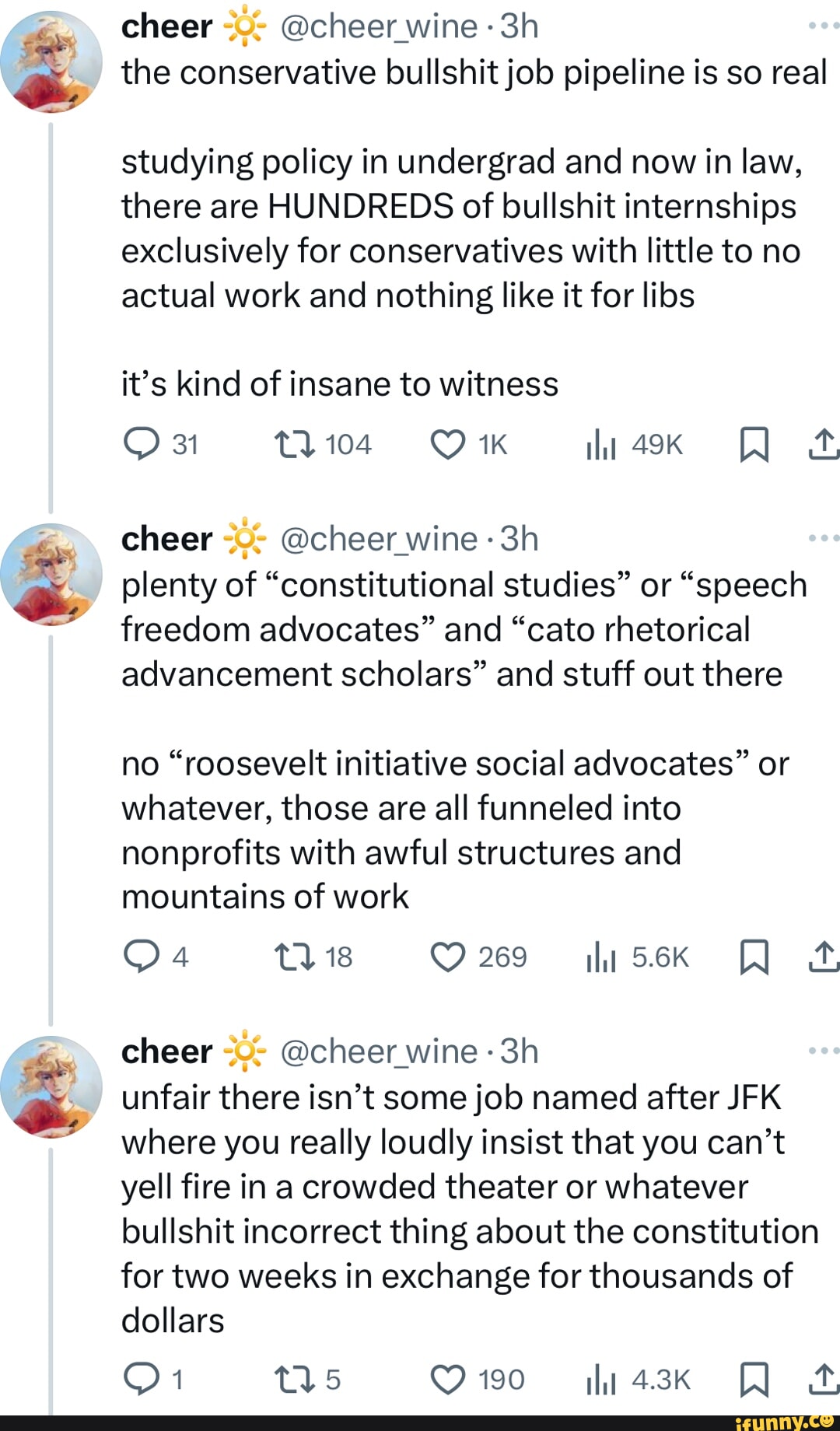Bookmark the first tweet in thread

[754, 446]
